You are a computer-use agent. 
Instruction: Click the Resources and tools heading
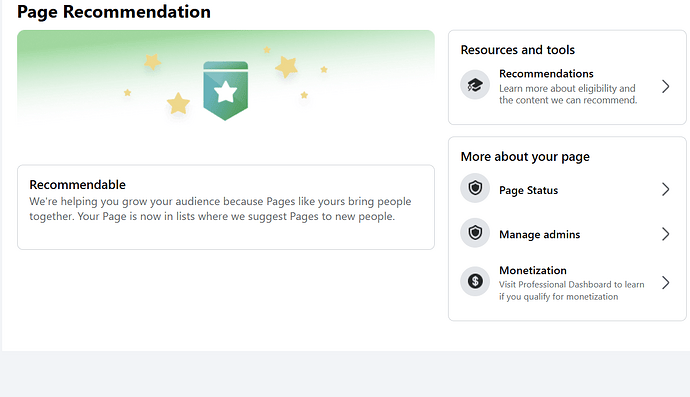tap(518, 50)
